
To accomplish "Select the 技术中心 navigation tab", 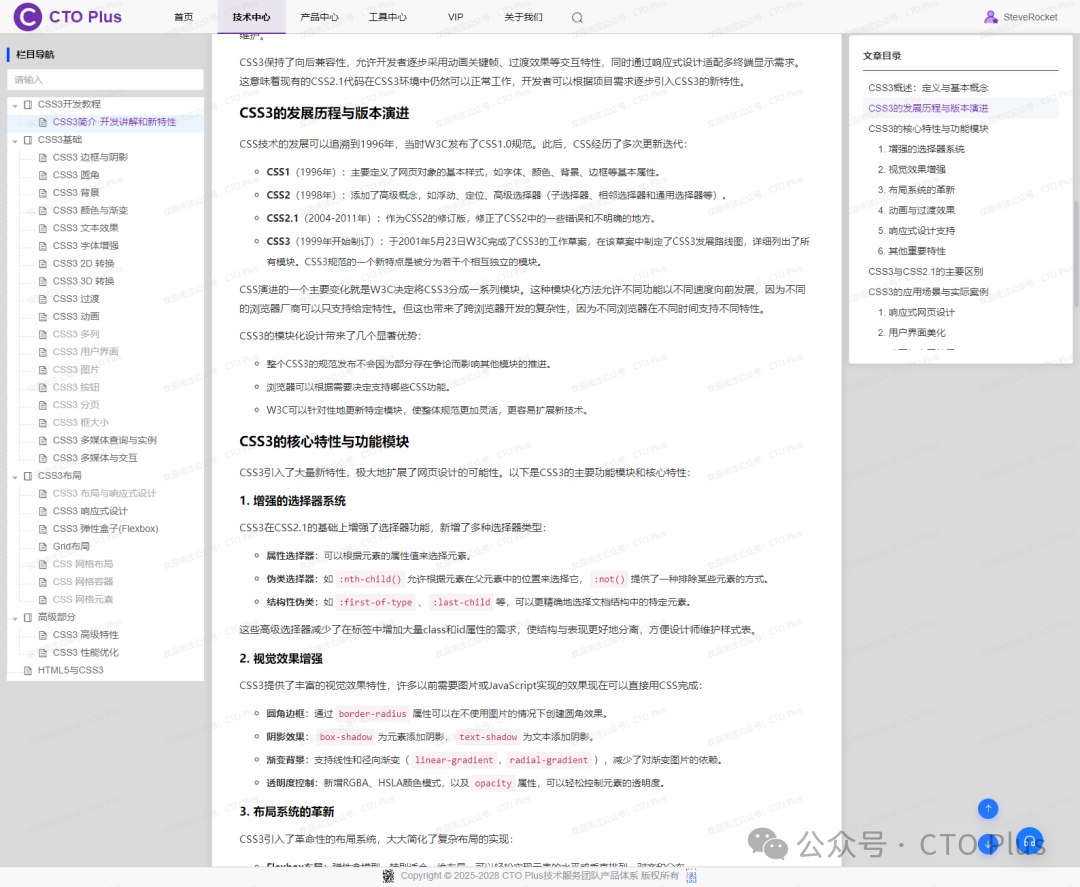I will (251, 17).
